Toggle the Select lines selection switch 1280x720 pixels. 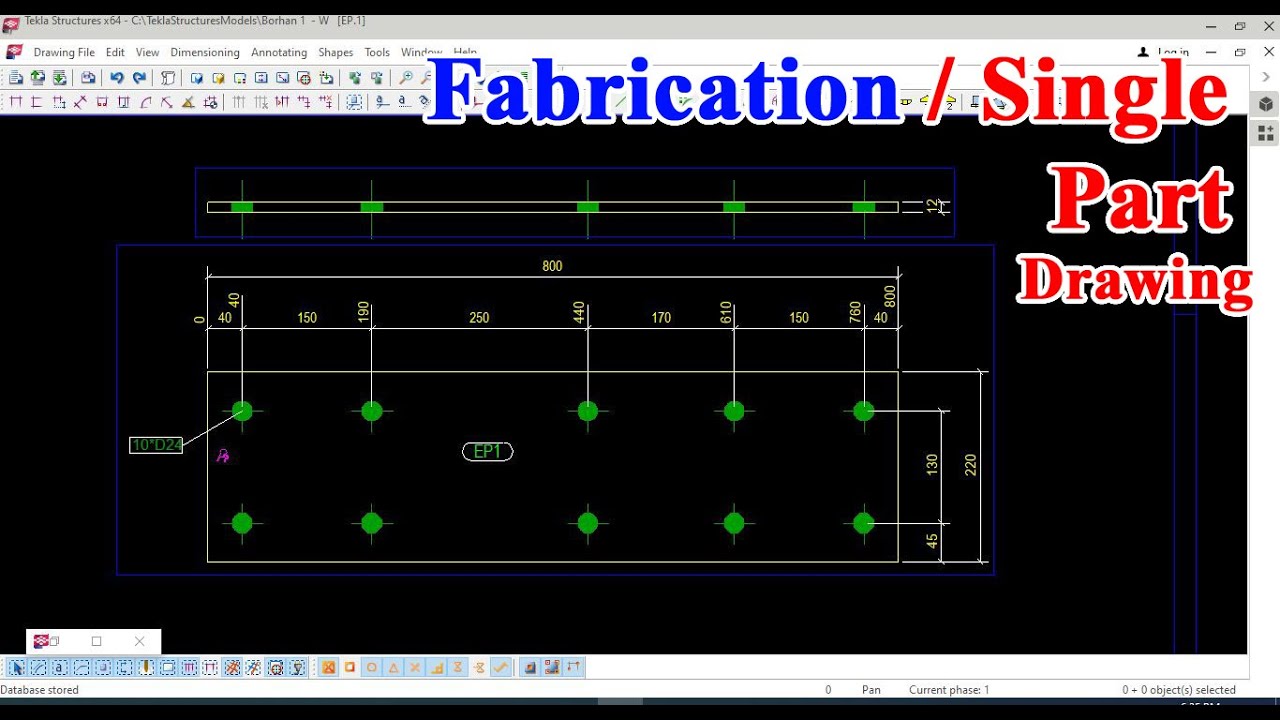click(38, 667)
